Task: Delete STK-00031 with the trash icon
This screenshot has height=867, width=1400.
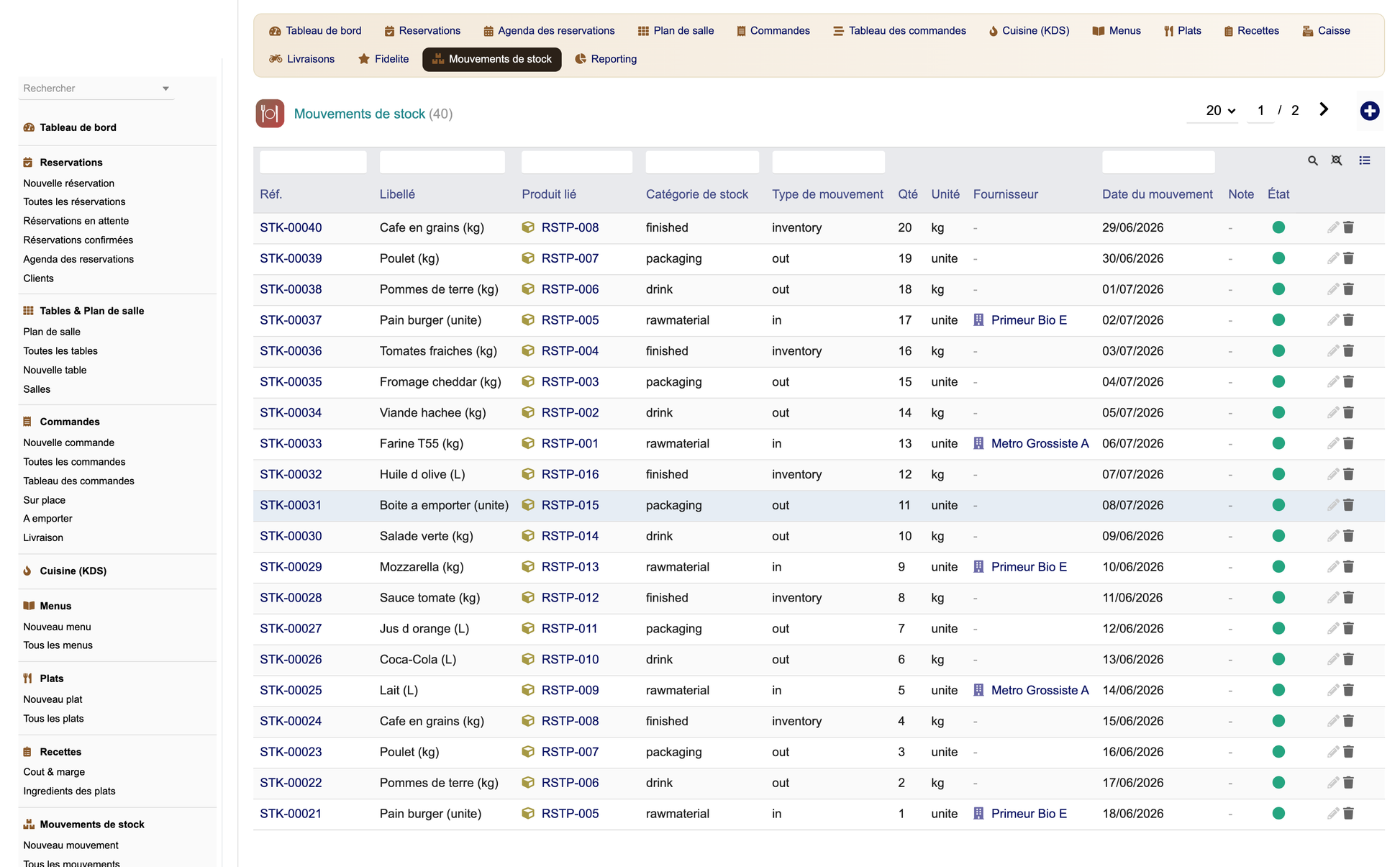Action: coord(1349,505)
